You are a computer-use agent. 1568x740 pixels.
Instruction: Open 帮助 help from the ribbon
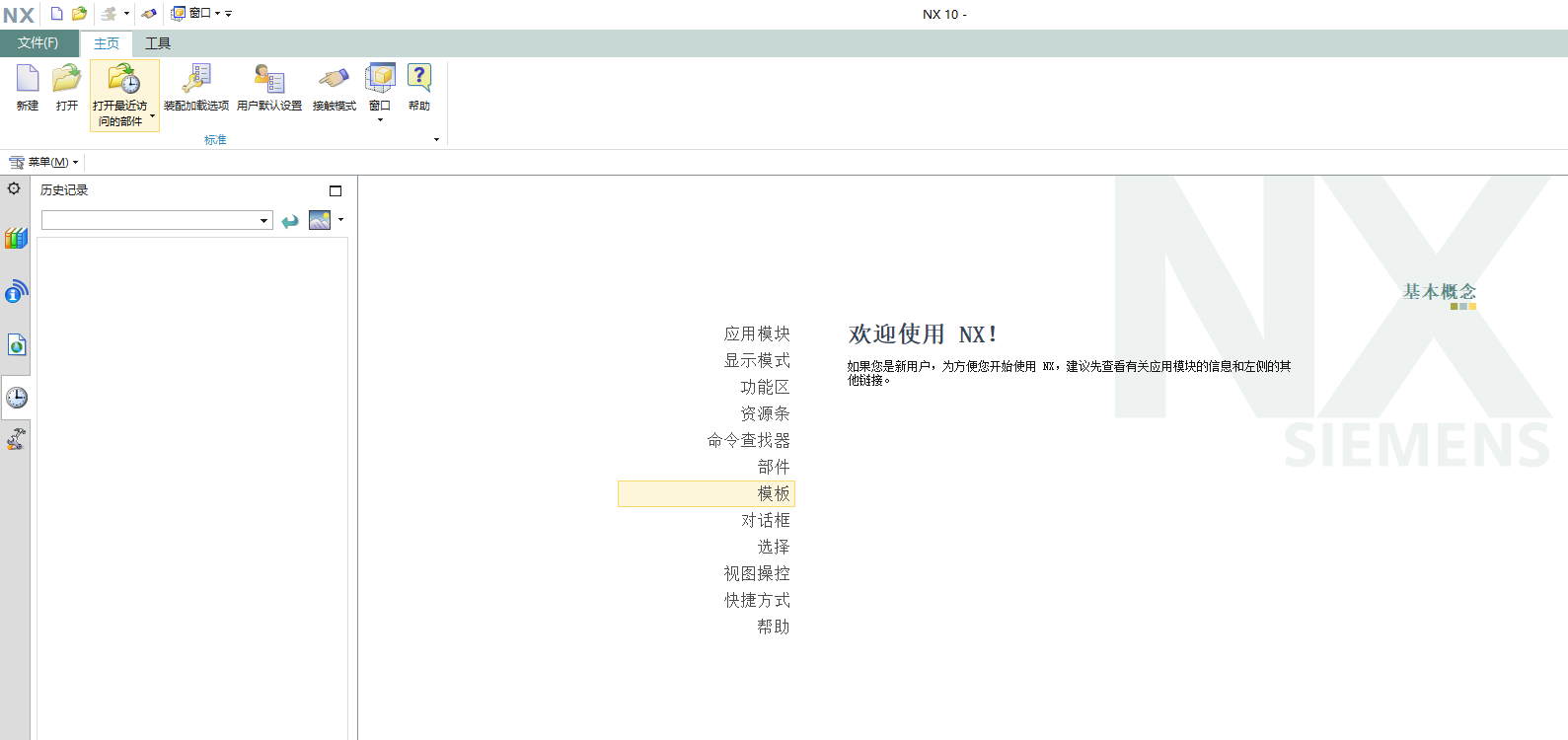coord(419,88)
